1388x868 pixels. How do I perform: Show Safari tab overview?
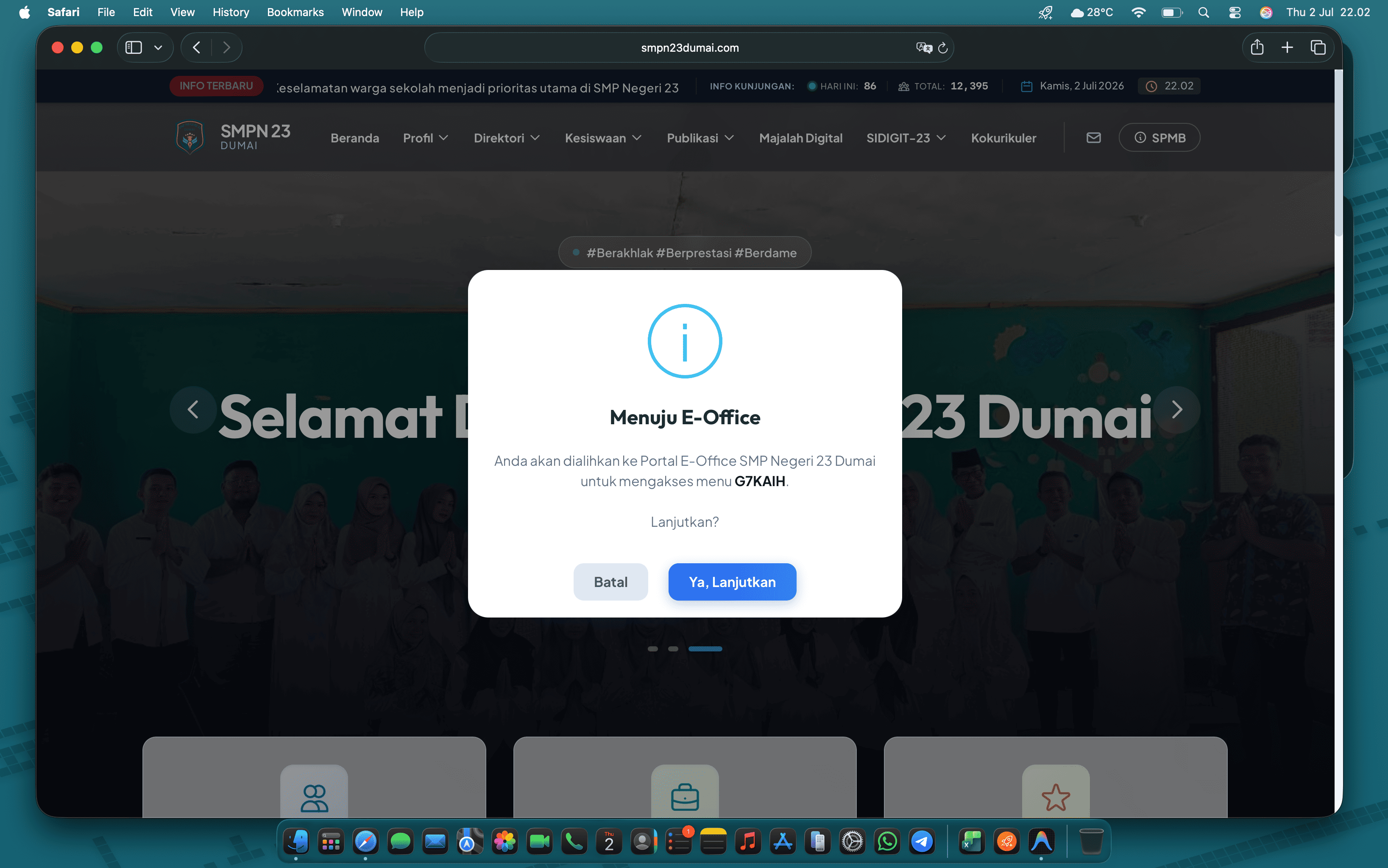click(x=1318, y=47)
